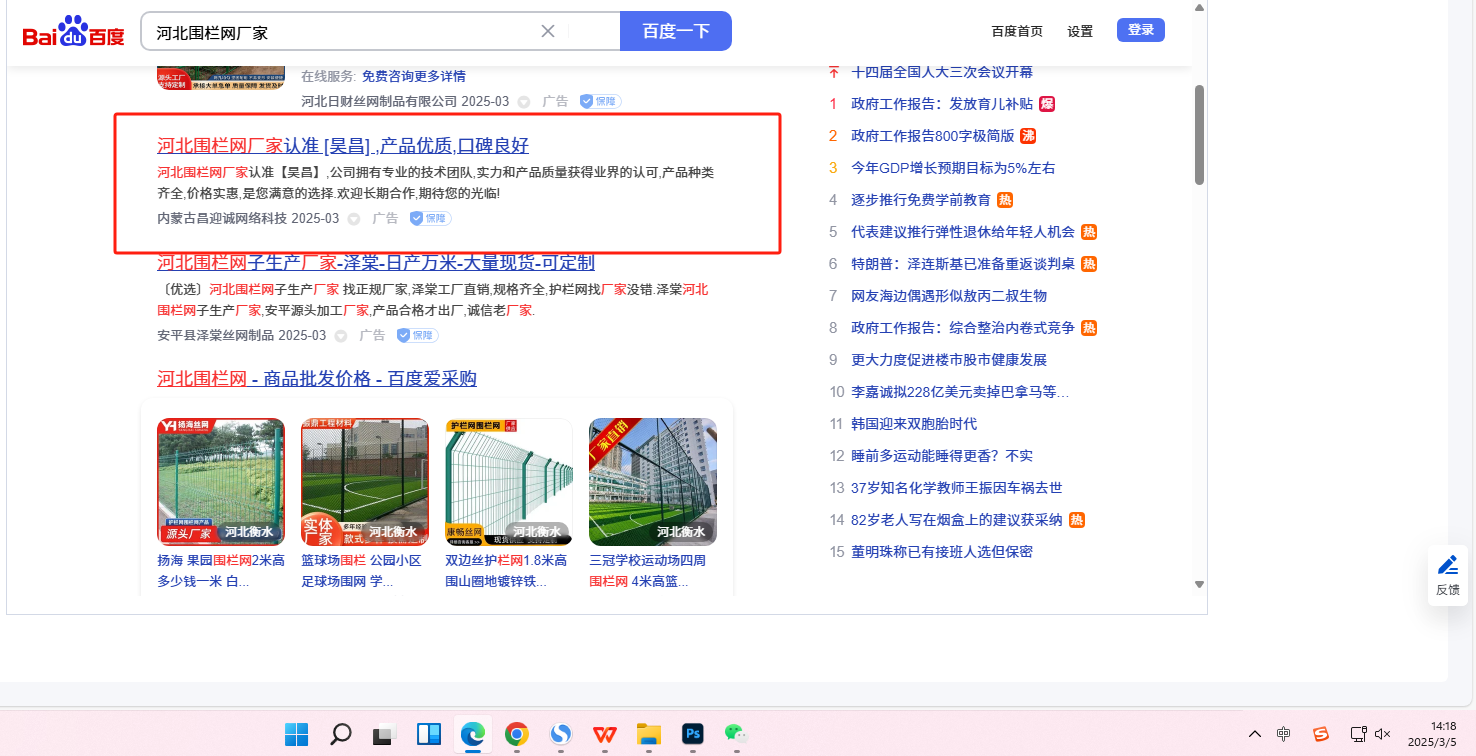Expand the hidden system tray icons chevron

[x=1255, y=734]
